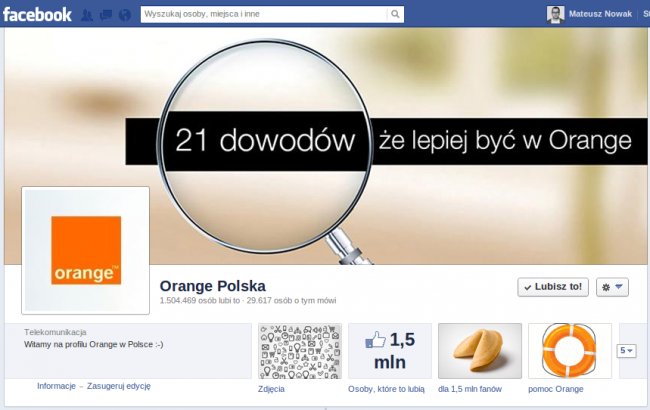The width and height of the screenshot is (650, 410).
Task: Go to Mateusz Nowak profile name
Action: [x=600, y=14]
